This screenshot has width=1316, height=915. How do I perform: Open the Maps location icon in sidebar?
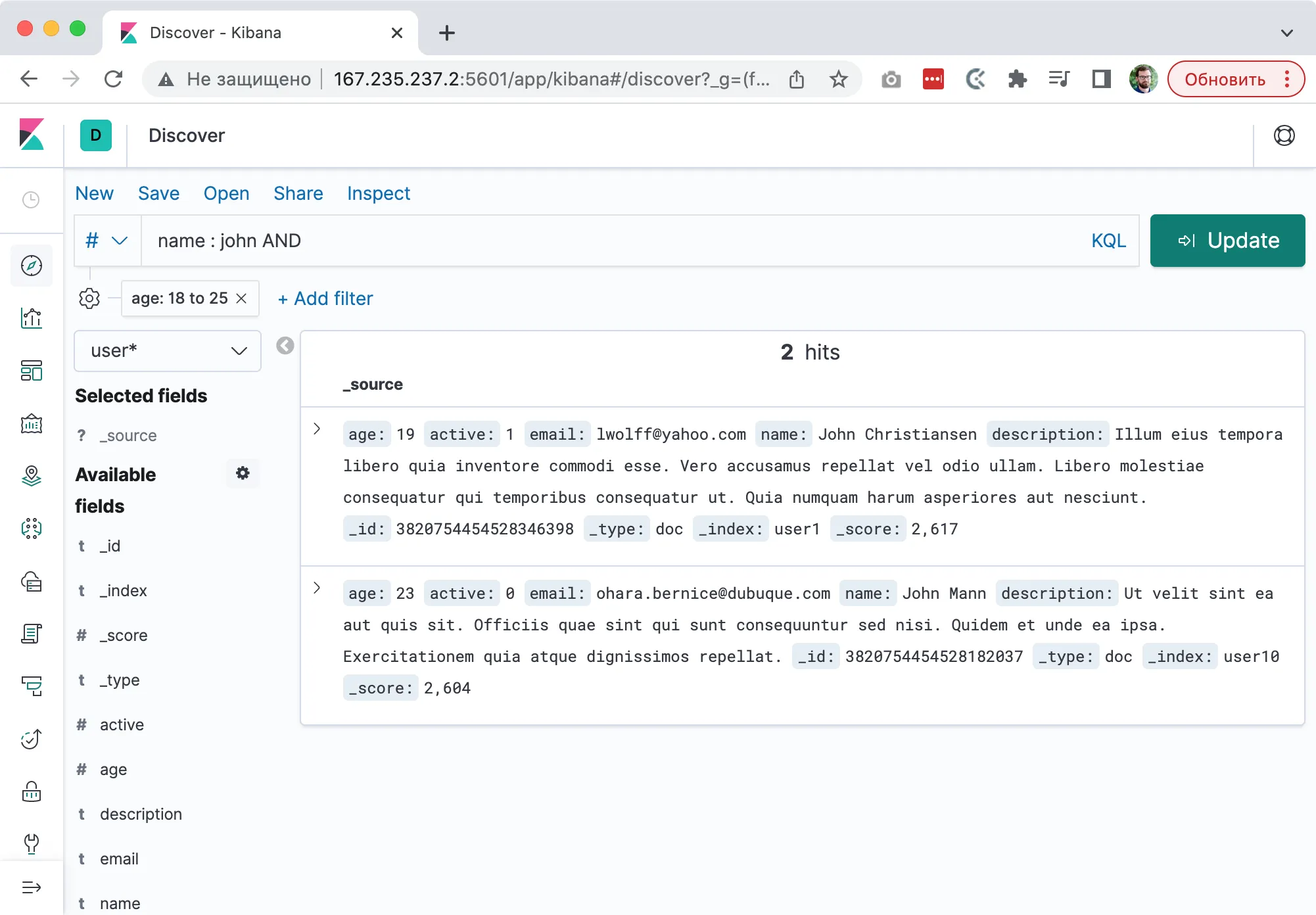31,475
